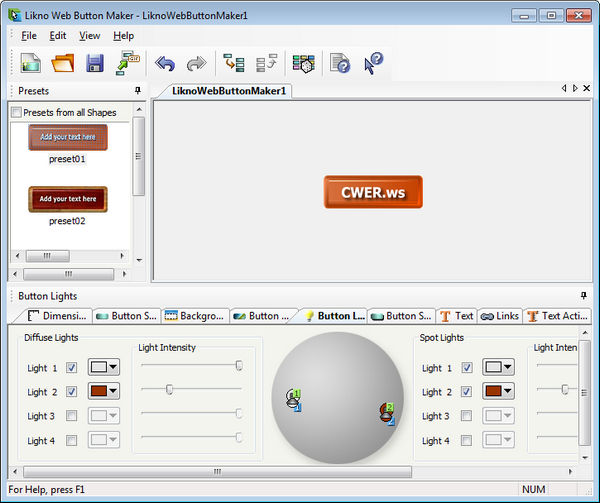Adjust Diffuse Light 2 intensity slider handle
This screenshot has height=503, width=600.
pyautogui.click(x=170, y=389)
